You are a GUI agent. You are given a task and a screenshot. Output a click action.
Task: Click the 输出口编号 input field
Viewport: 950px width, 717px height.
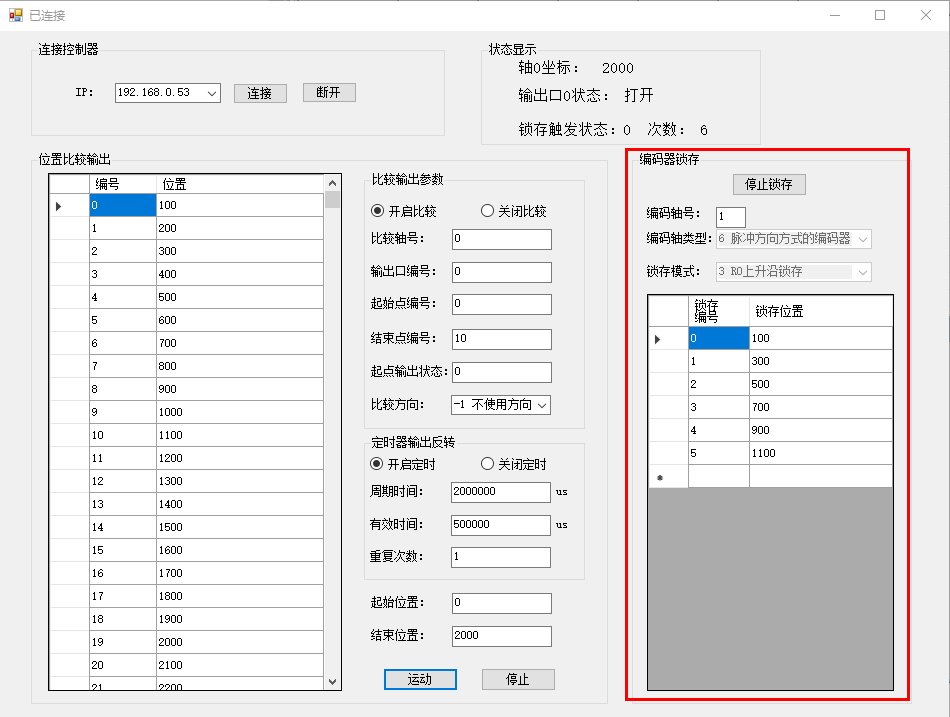[x=502, y=272]
